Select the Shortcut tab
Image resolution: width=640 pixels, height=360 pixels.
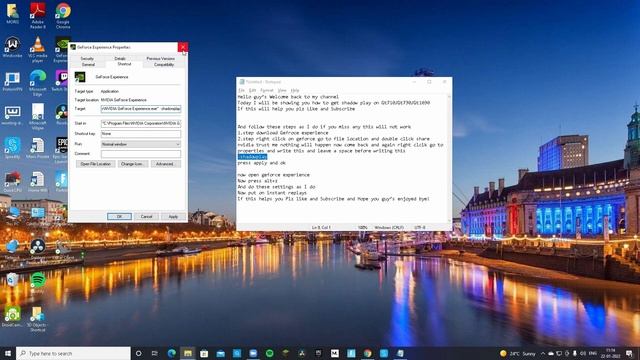(124, 64)
